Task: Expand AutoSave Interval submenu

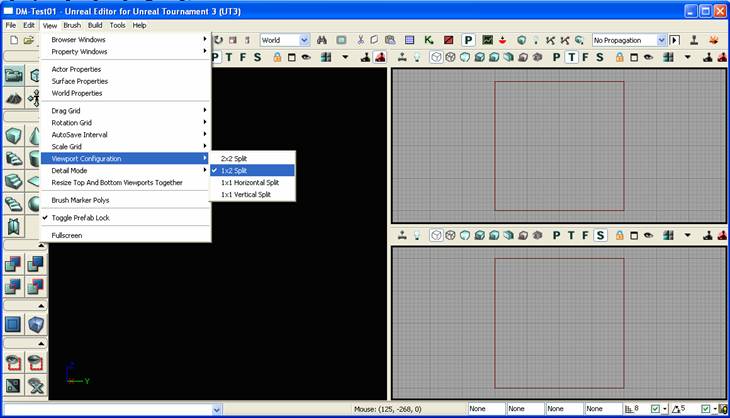Action: (x=126, y=135)
